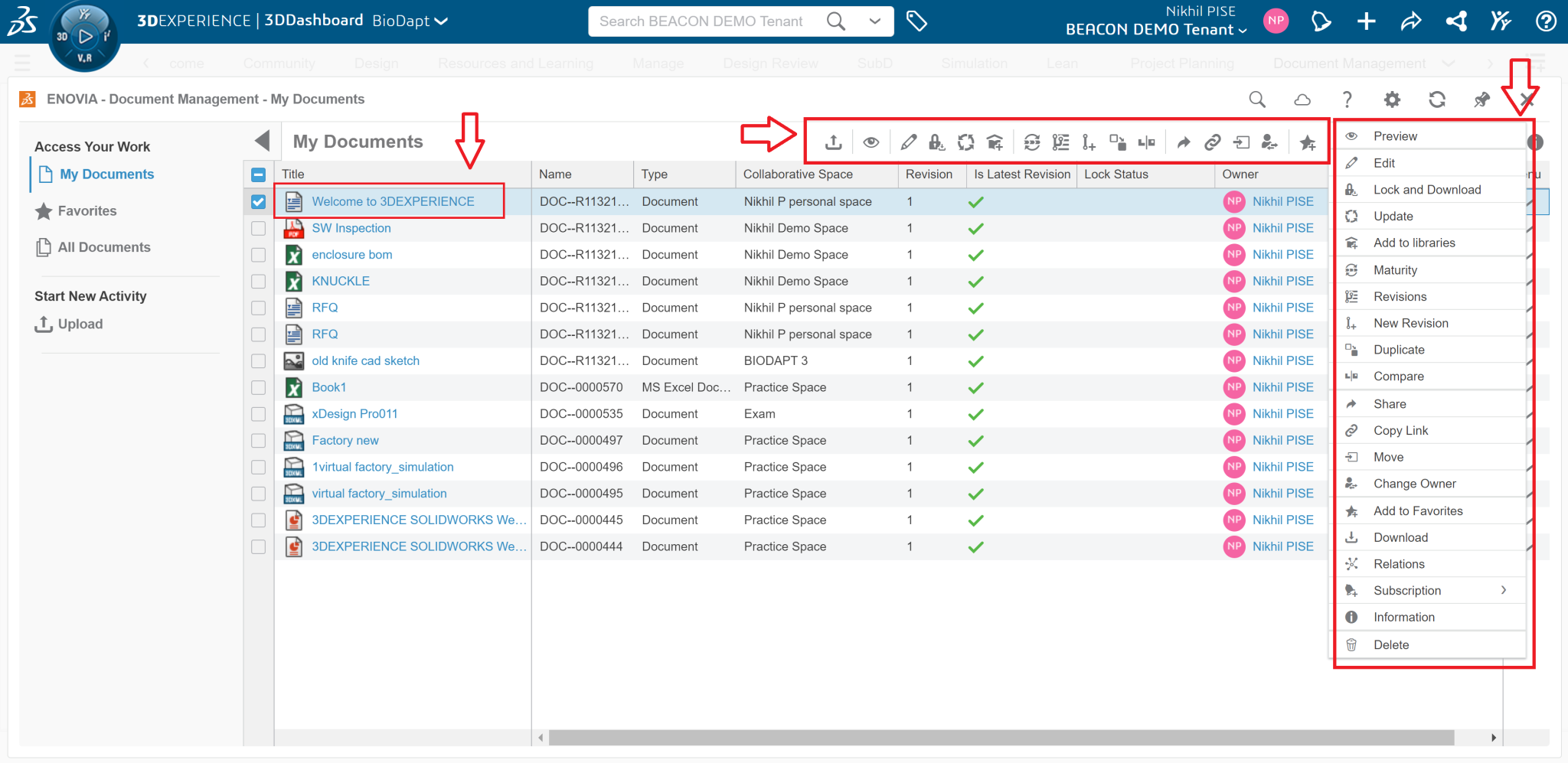Click the New Revision toolbar icon
Image resolution: width=1568 pixels, height=763 pixels.
pyautogui.click(x=1089, y=142)
